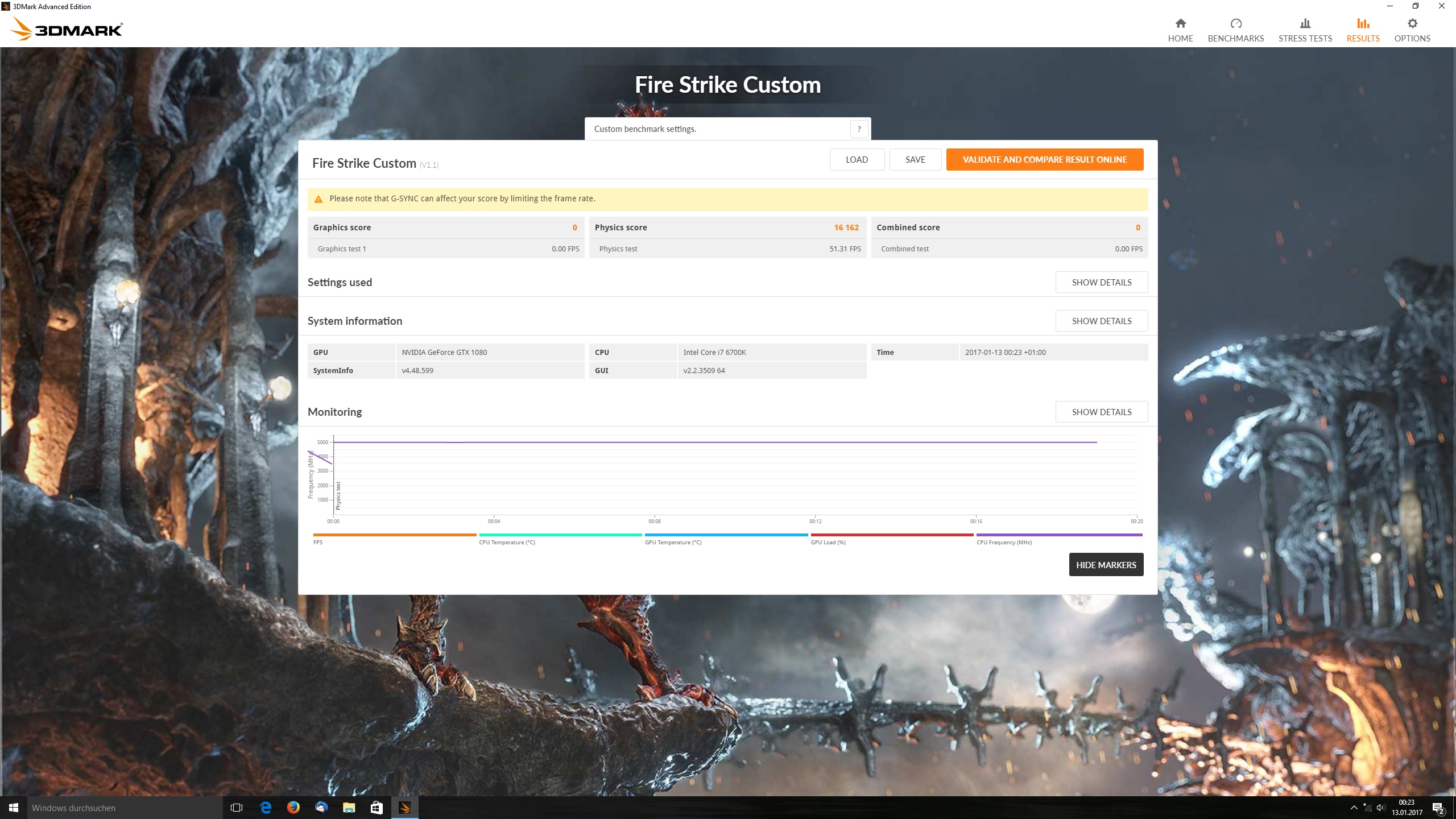
Task: Toggle CPU Frequency purple legend bar
Action: click(1059, 535)
